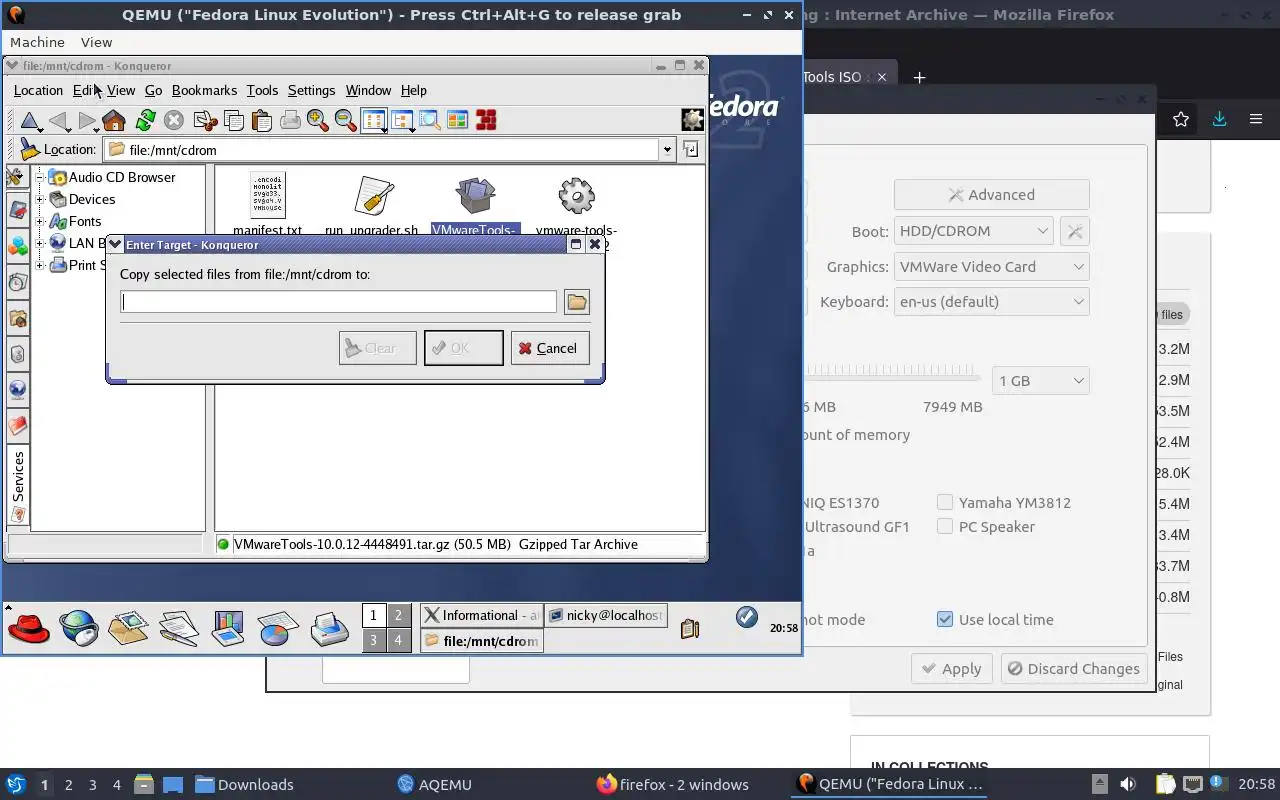Print the current Konqueror view
The width and height of the screenshot is (1280, 800).
tap(290, 121)
